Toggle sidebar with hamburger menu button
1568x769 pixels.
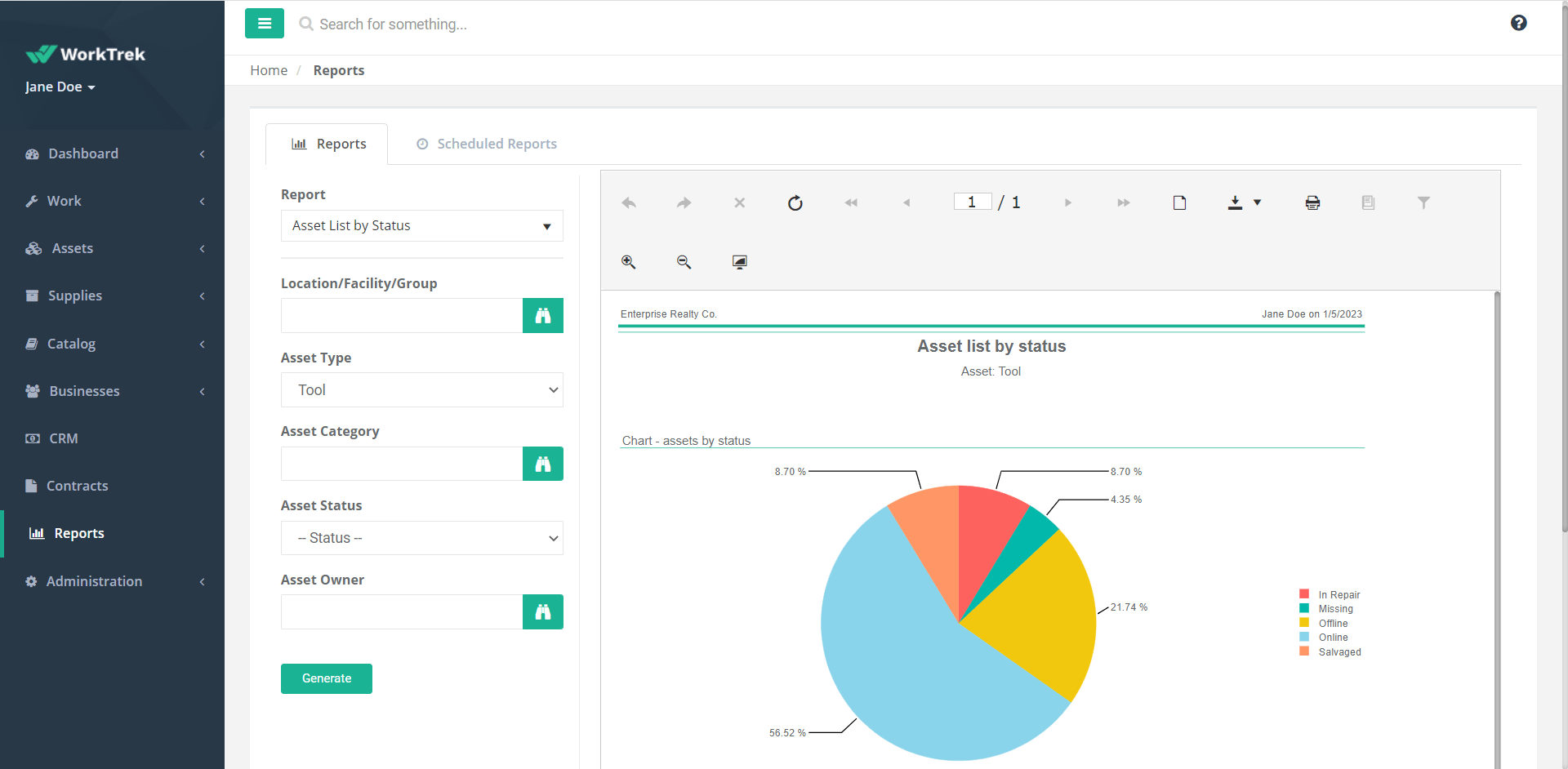click(x=264, y=24)
